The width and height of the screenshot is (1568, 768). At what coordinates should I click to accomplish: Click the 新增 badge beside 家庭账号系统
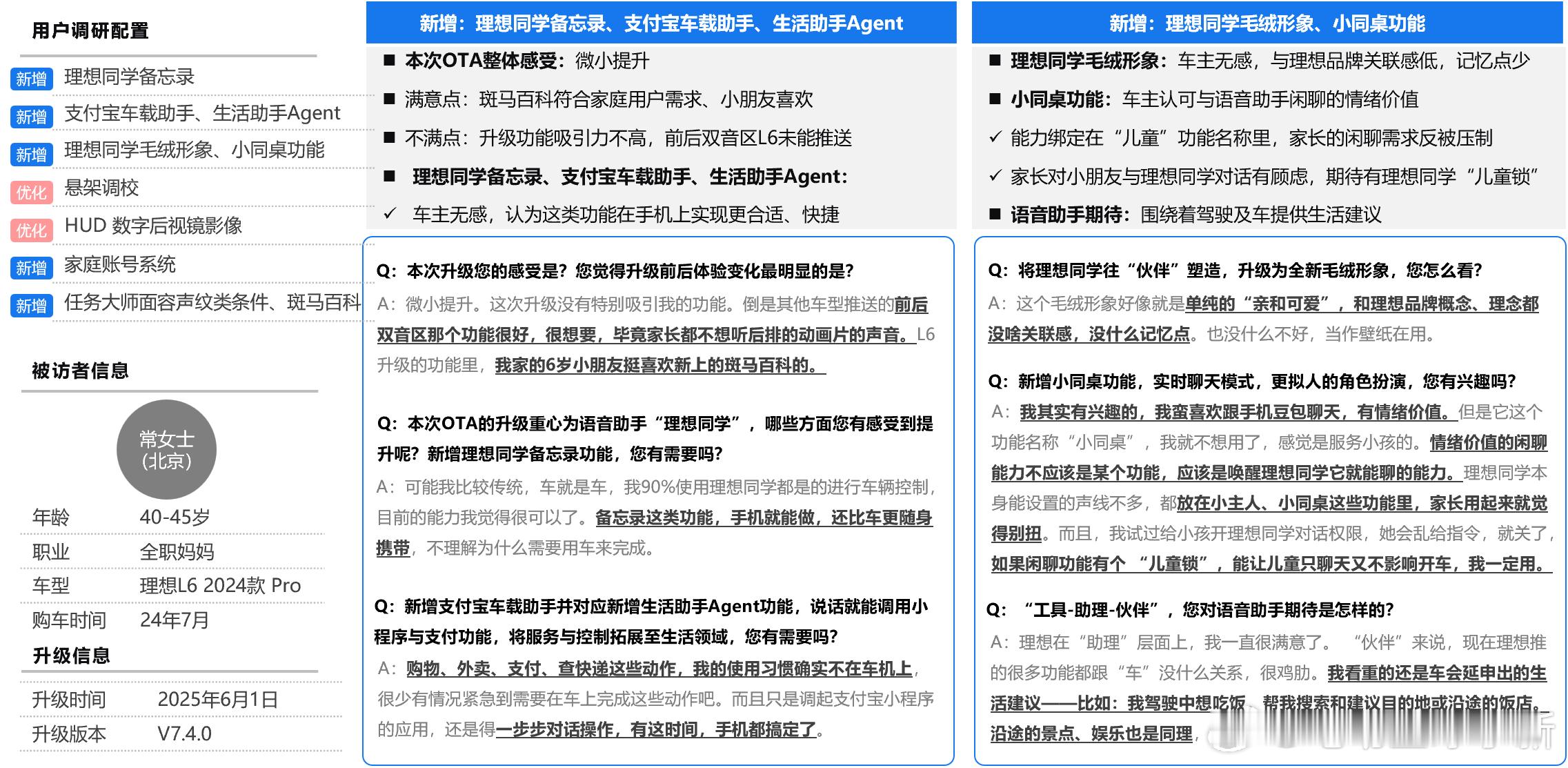[32, 268]
